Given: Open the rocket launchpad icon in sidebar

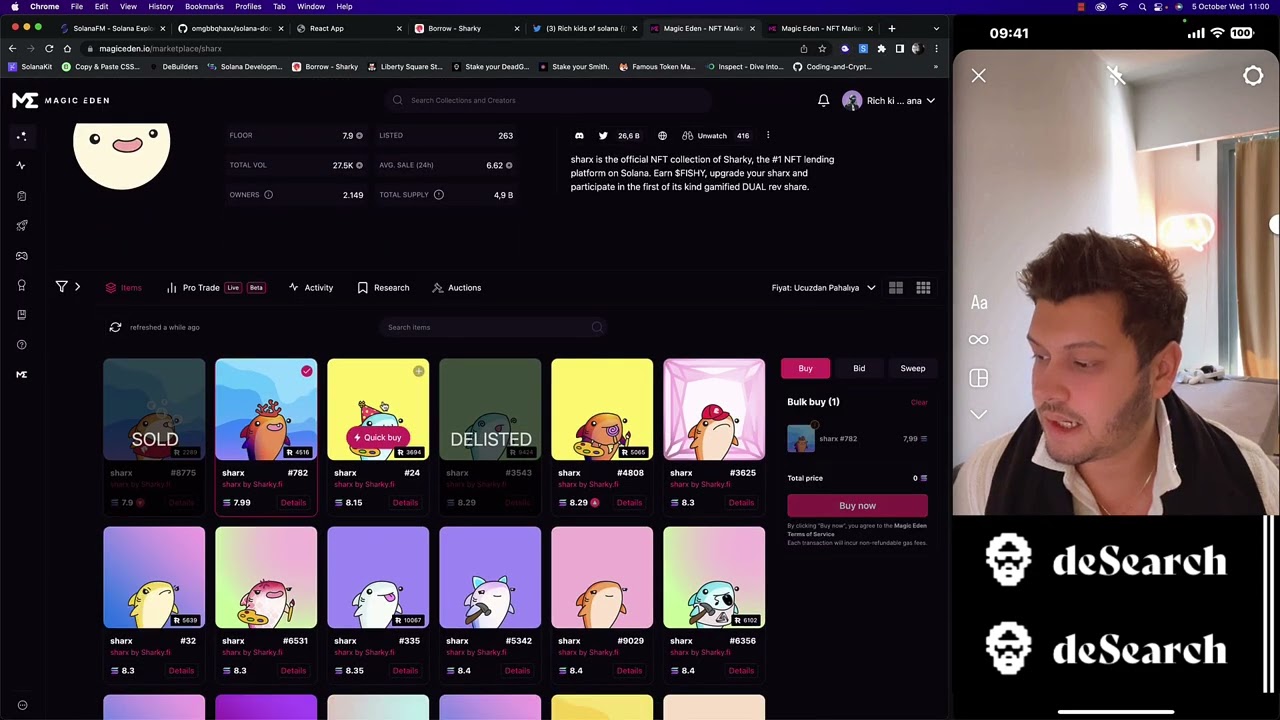Looking at the screenshot, I should tap(21, 225).
